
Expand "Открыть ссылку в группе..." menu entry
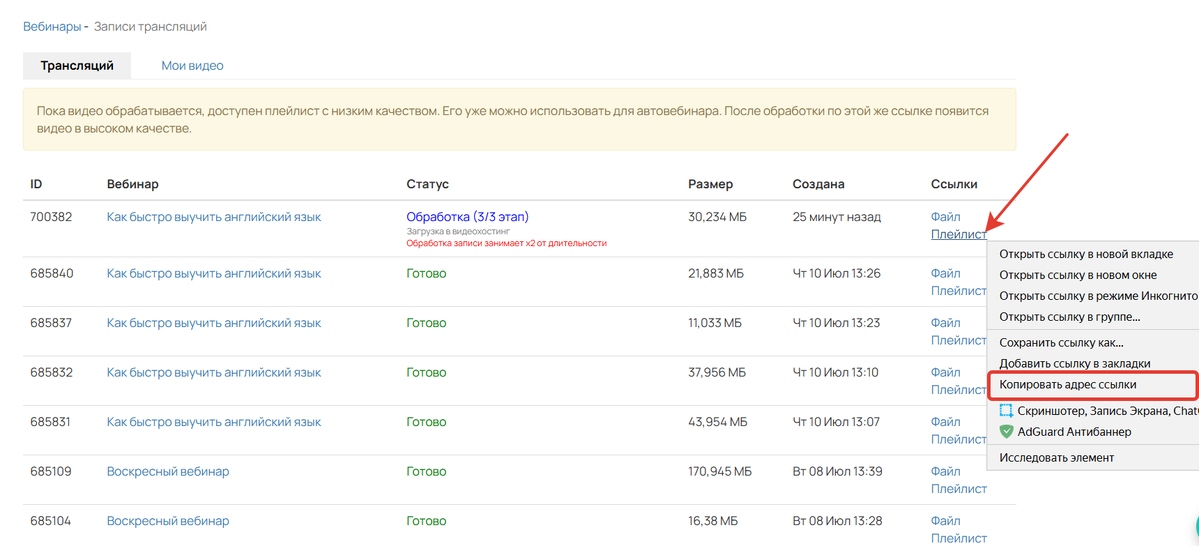coord(1069,317)
